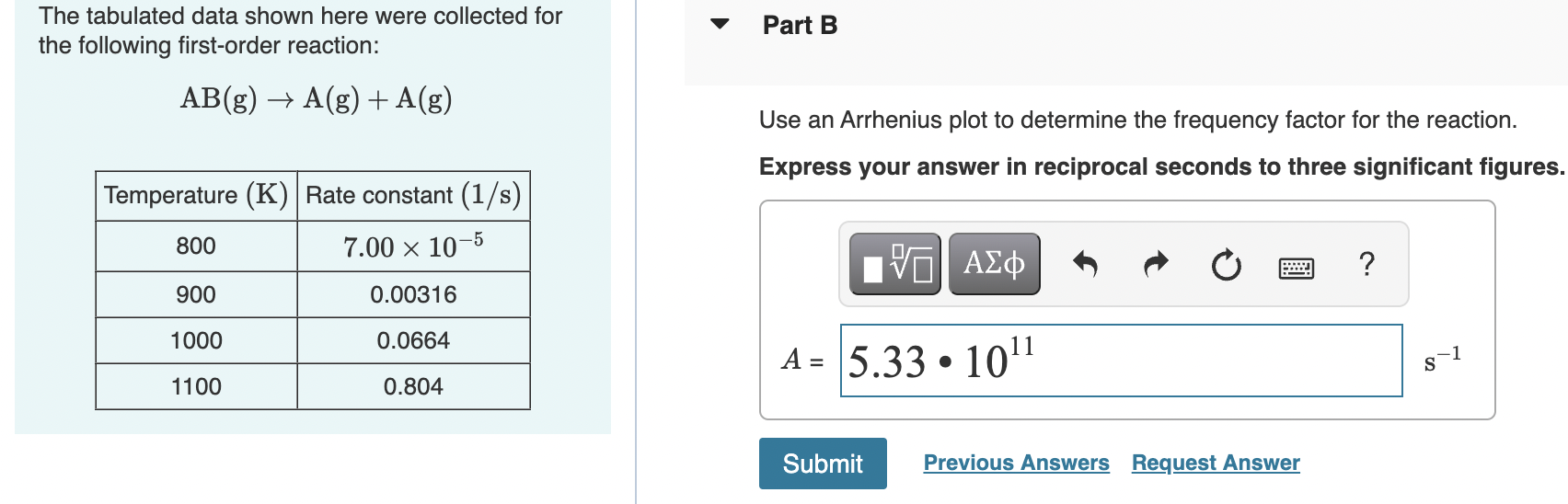Open the Previous Answers link
Viewport: 1568px width, 504px height.
[x=1016, y=463]
